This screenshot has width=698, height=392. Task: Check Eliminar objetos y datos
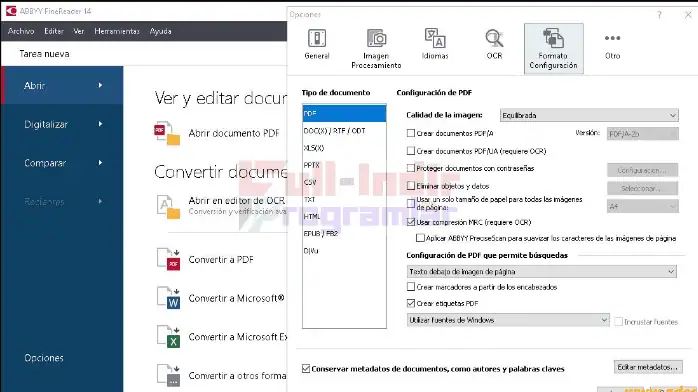tap(410, 186)
